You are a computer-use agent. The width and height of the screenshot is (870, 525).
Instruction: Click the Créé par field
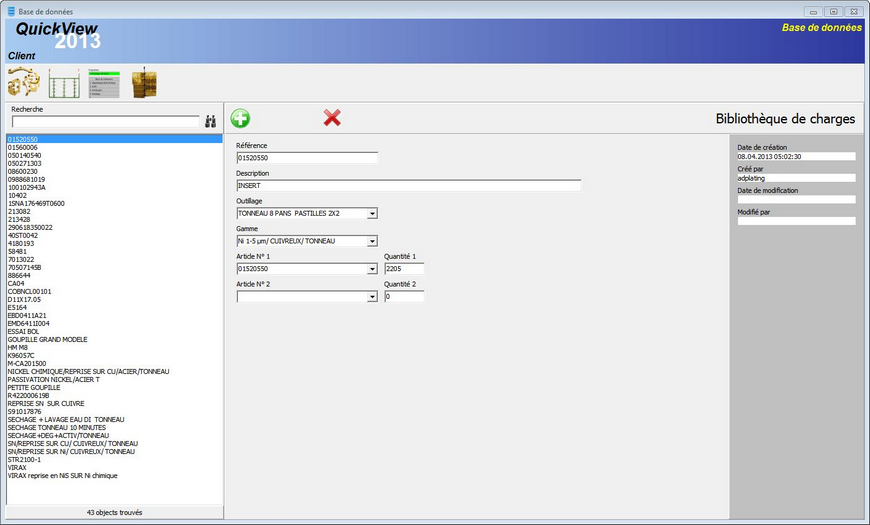pos(796,178)
